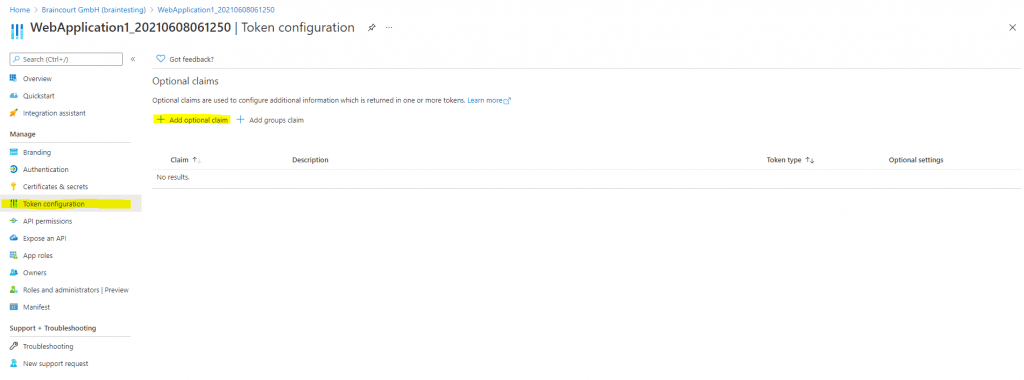Open the more options ellipsis
The image size is (1024, 380).
(389, 28)
